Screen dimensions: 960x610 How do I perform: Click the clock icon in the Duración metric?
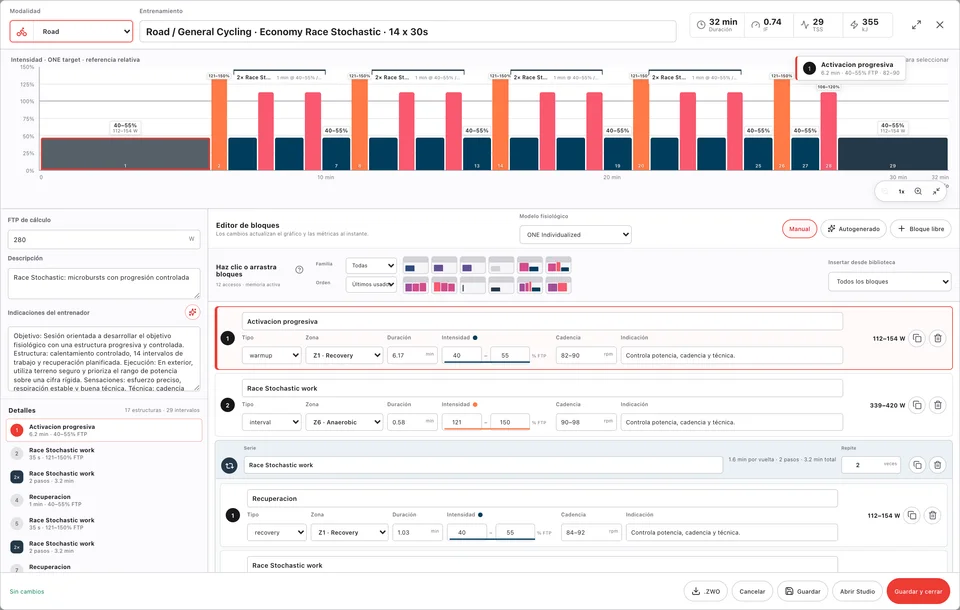point(701,25)
